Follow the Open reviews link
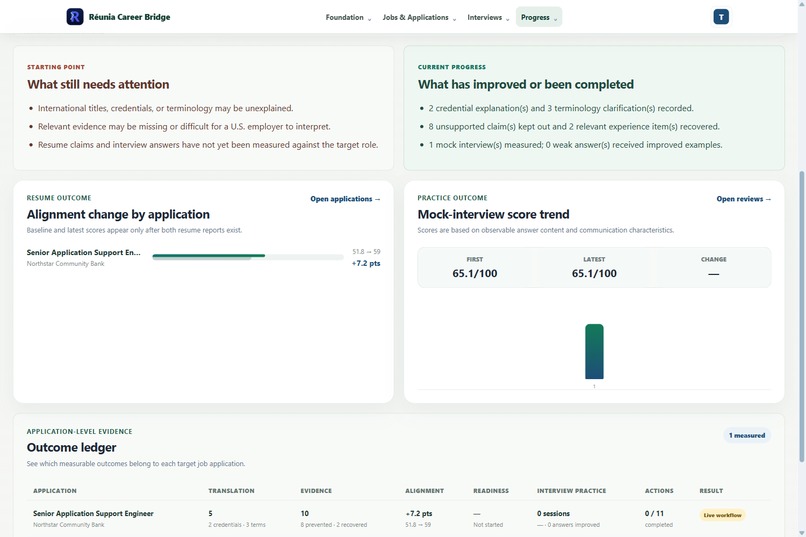The width and height of the screenshot is (806, 537). point(743,199)
